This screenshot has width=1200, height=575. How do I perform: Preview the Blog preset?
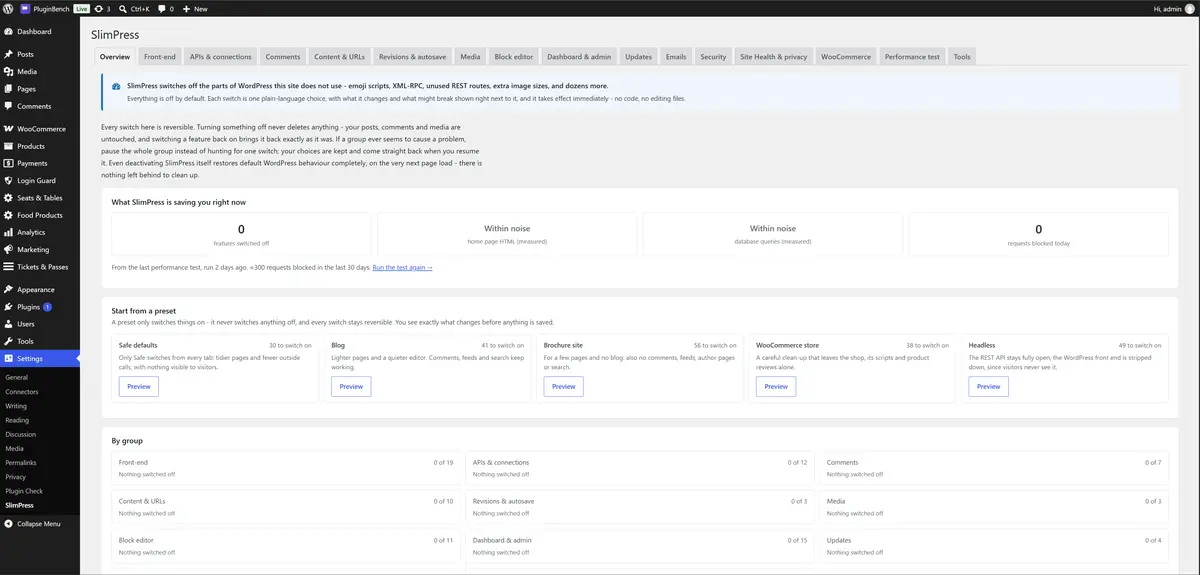click(x=351, y=386)
